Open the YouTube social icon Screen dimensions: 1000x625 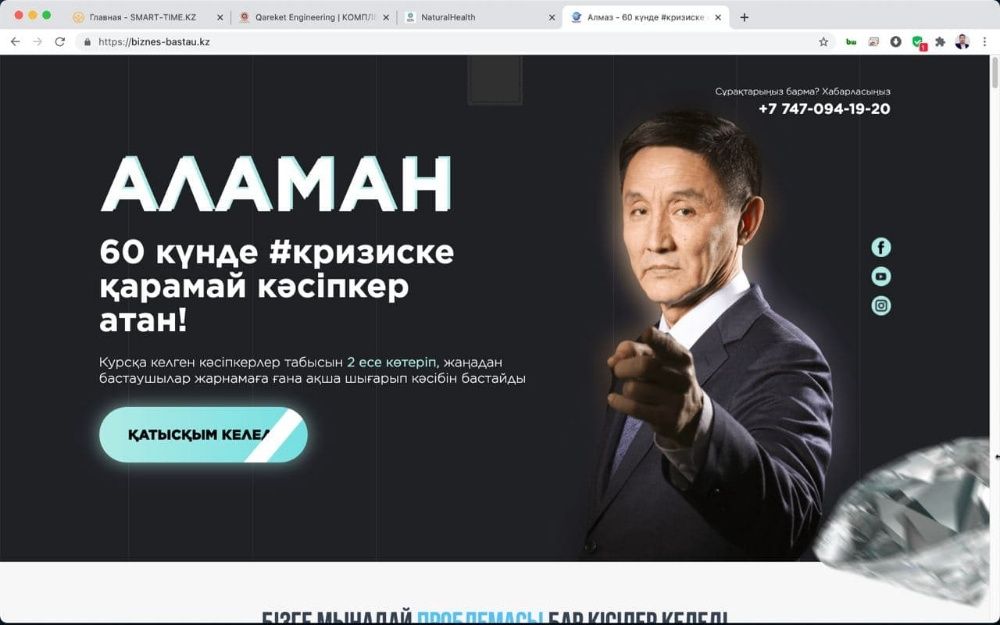click(x=881, y=276)
